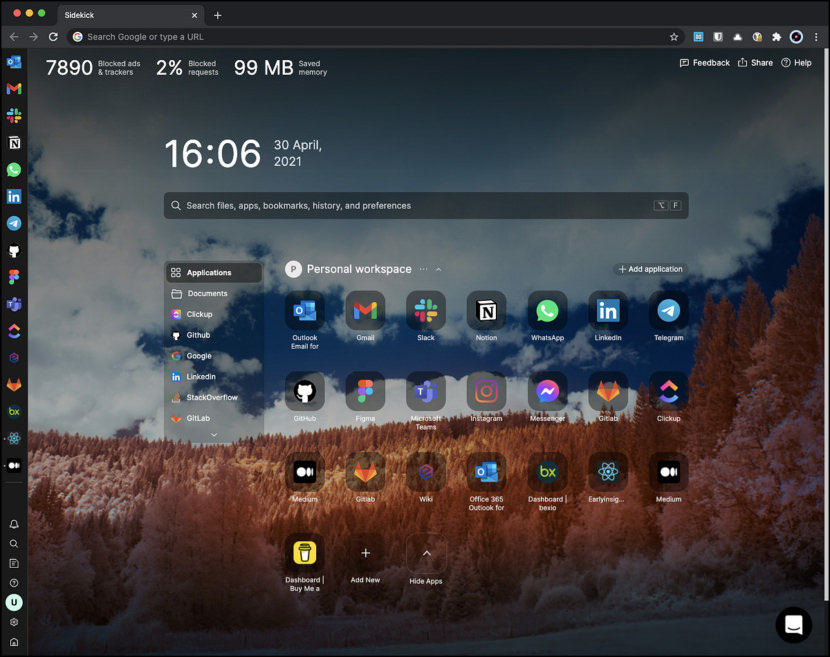Screen dimensions: 830x657
Task: Hide apps using the Hide Apps control
Action: 426,555
